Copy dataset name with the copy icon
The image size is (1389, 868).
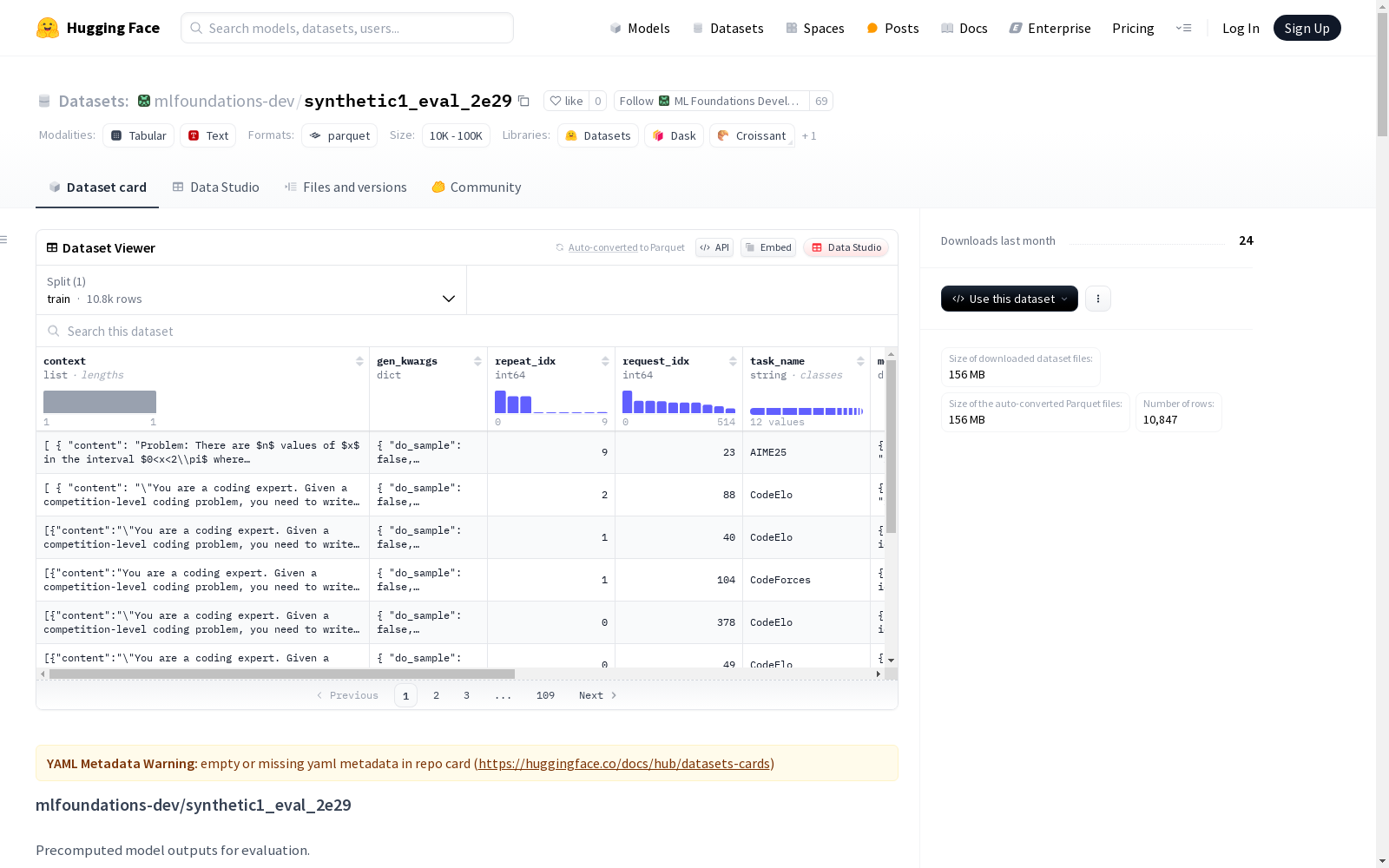523,101
